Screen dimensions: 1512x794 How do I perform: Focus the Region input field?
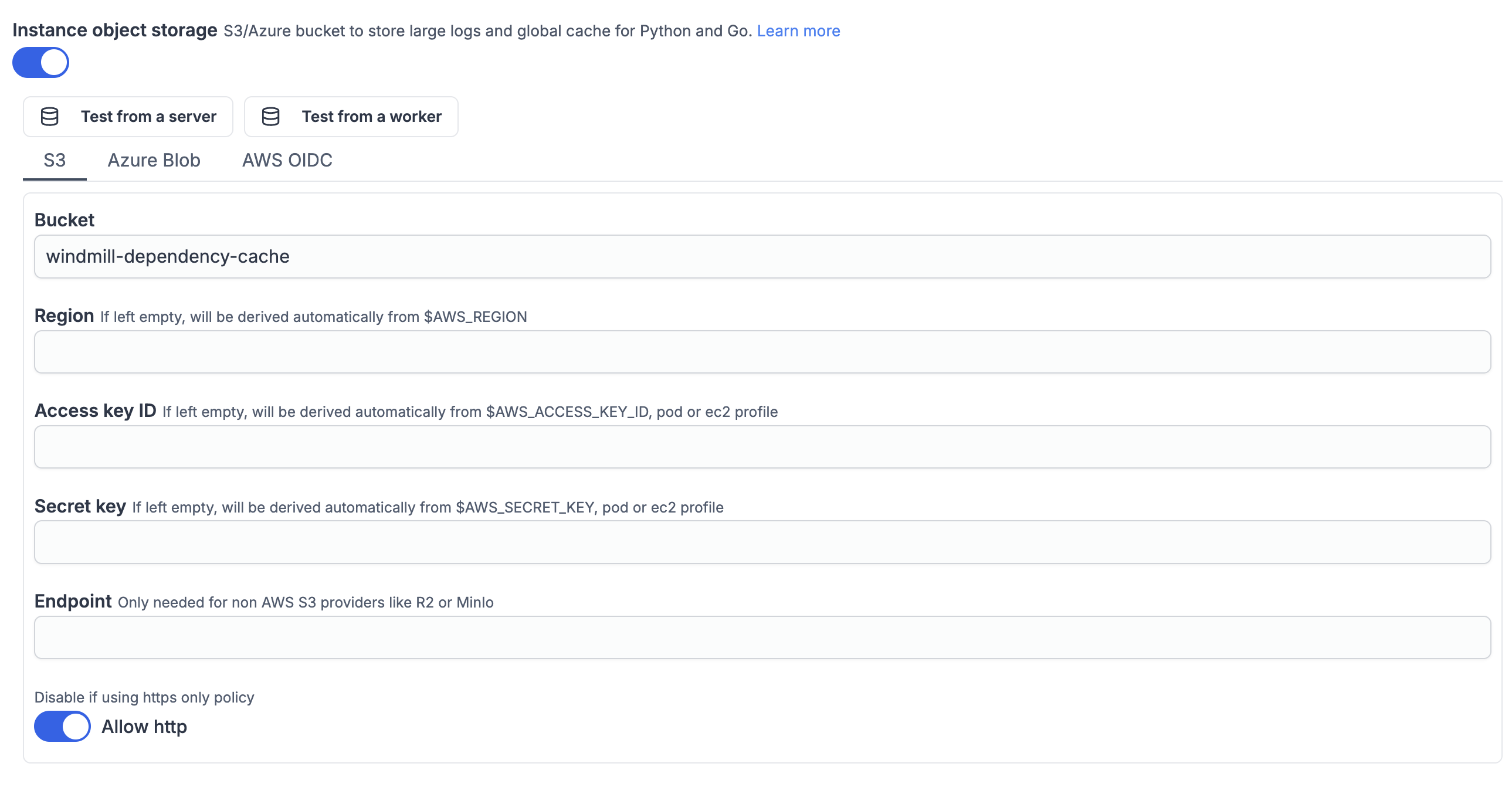click(x=757, y=351)
